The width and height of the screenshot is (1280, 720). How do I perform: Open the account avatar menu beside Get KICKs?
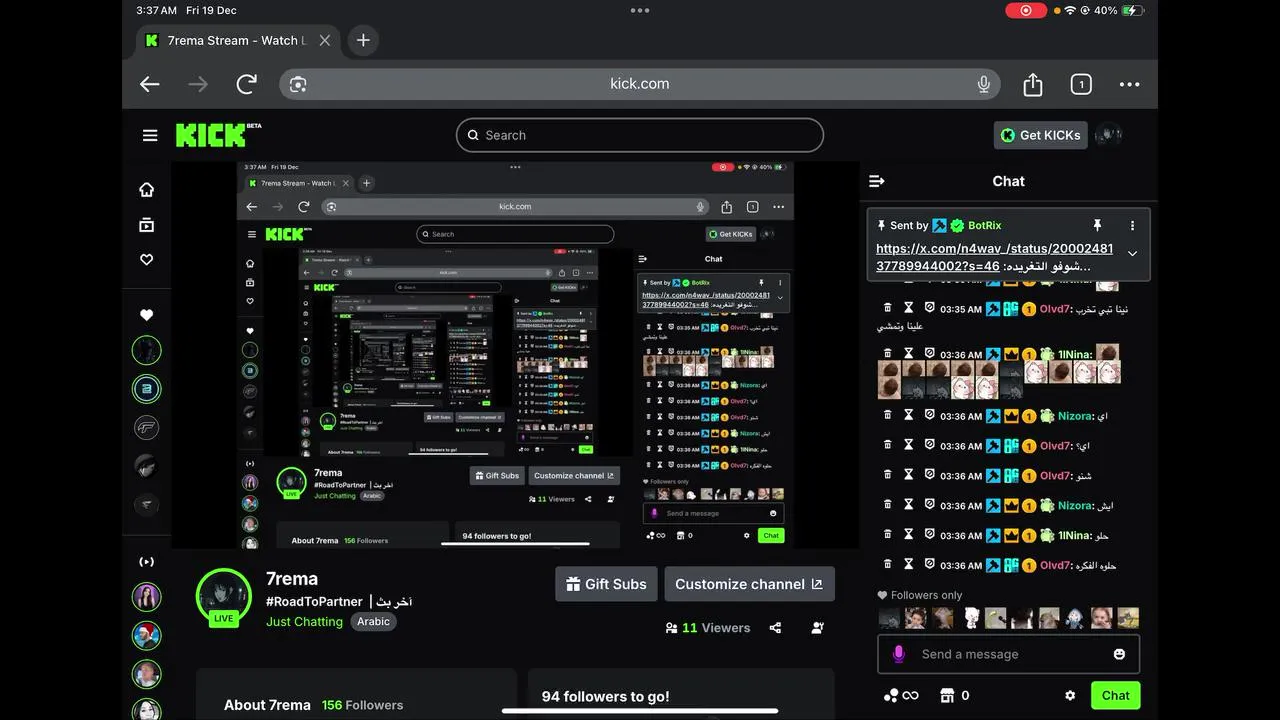tap(1108, 135)
